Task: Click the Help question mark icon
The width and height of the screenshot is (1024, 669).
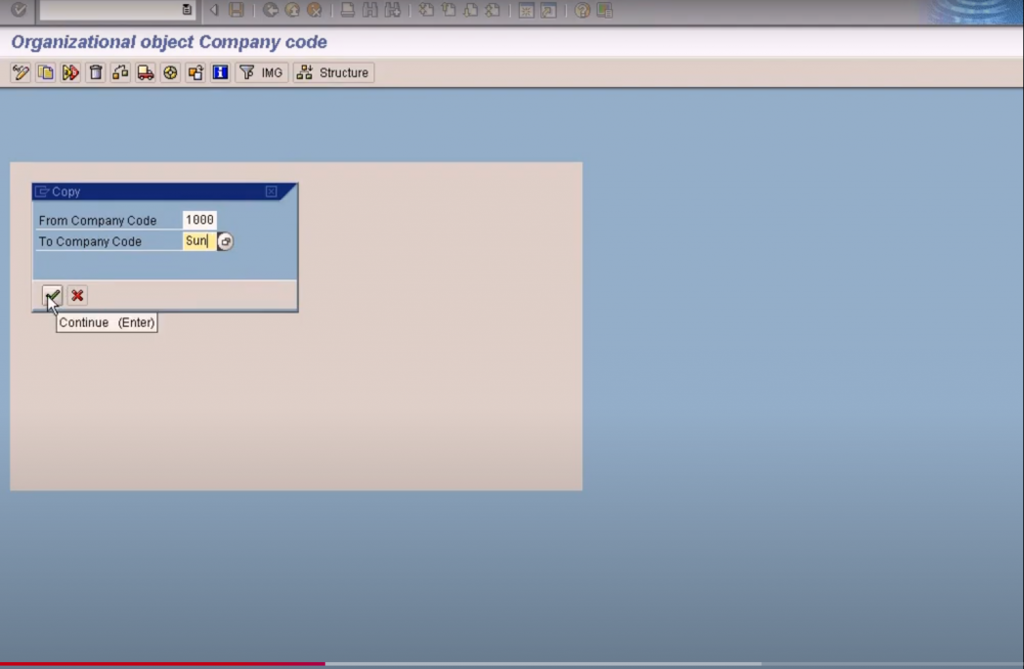Action: pyautogui.click(x=583, y=10)
